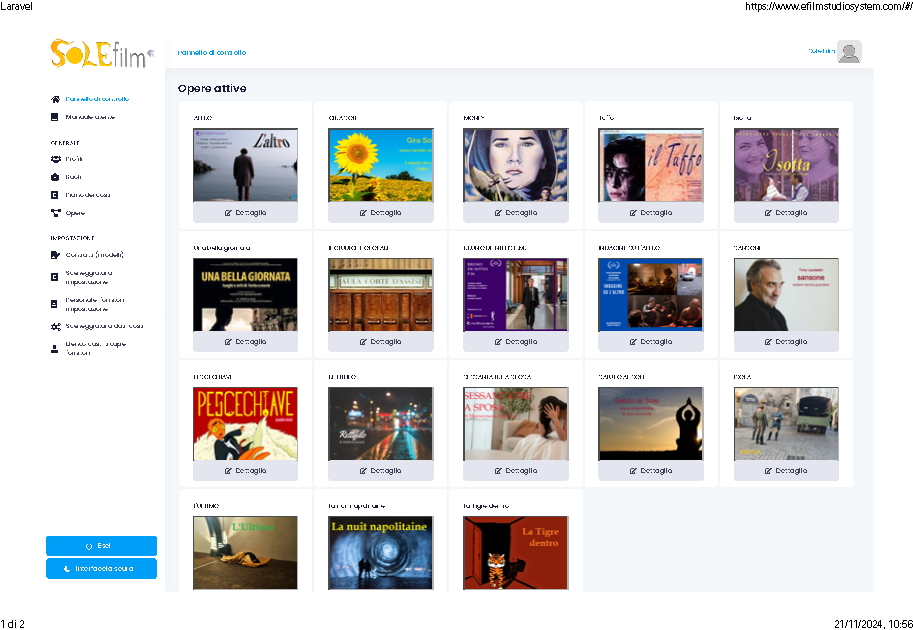Open the L'altro poster thumbnail
913x630 pixels.
[246, 165]
